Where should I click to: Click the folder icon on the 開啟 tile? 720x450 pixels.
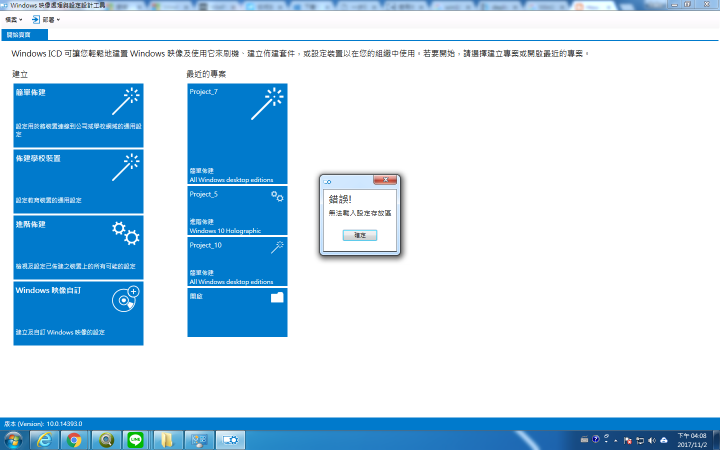tap(277, 297)
